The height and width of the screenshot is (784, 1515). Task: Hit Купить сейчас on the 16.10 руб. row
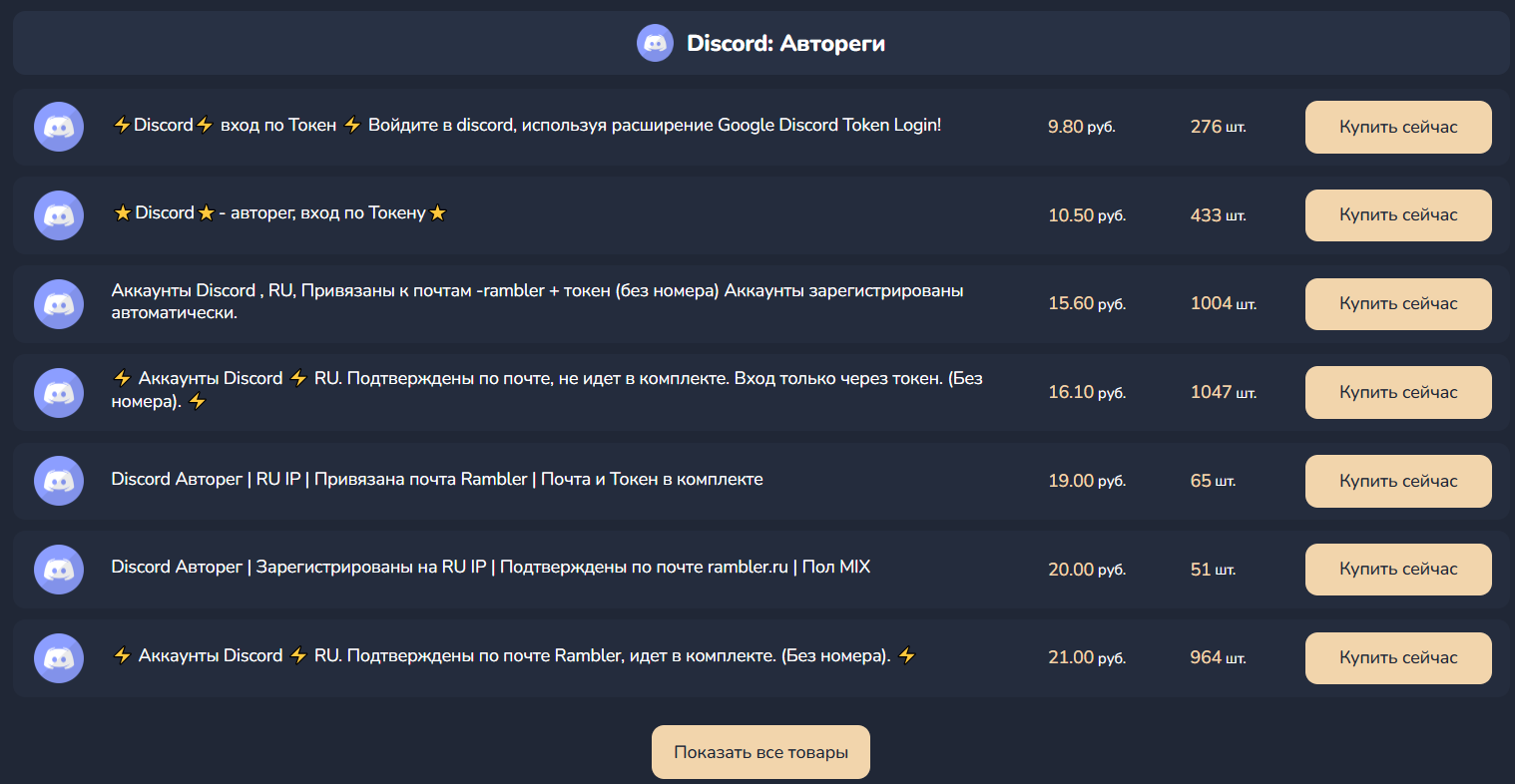point(1397,393)
